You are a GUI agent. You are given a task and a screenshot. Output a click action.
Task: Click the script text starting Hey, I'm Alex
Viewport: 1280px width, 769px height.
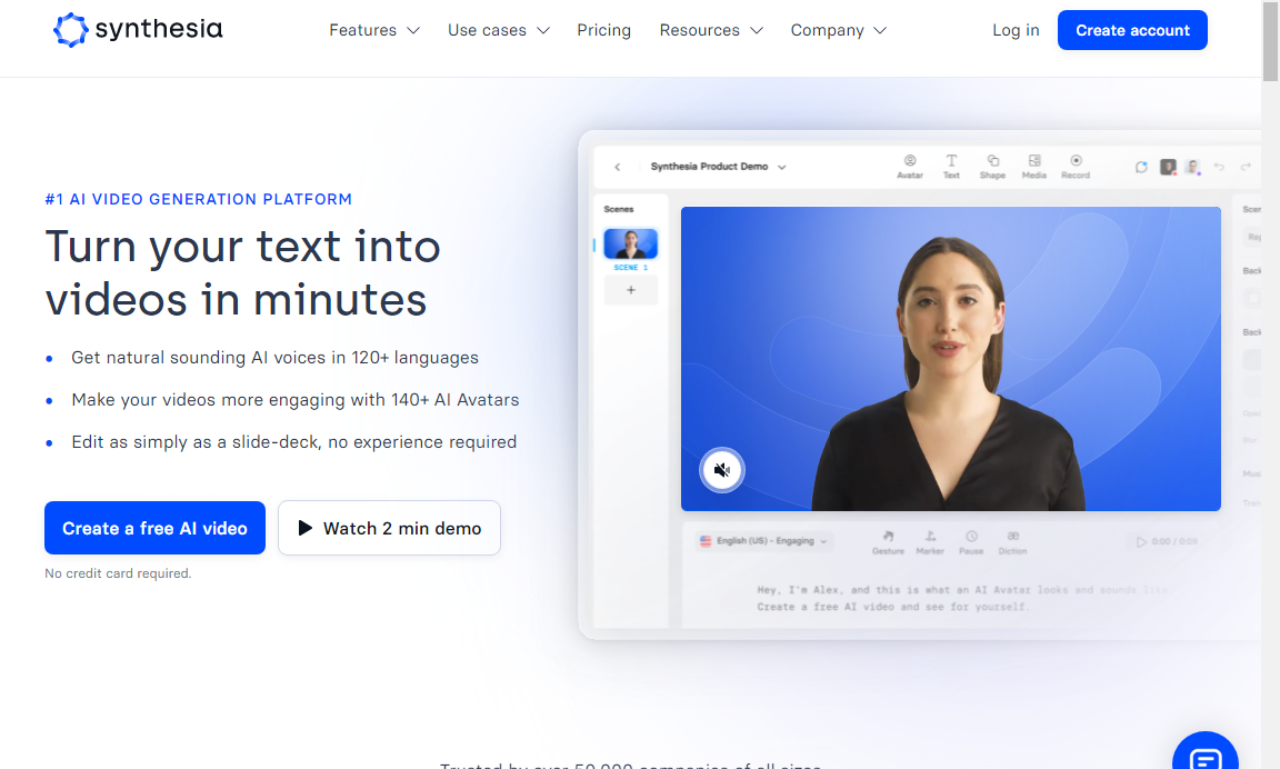click(x=962, y=598)
